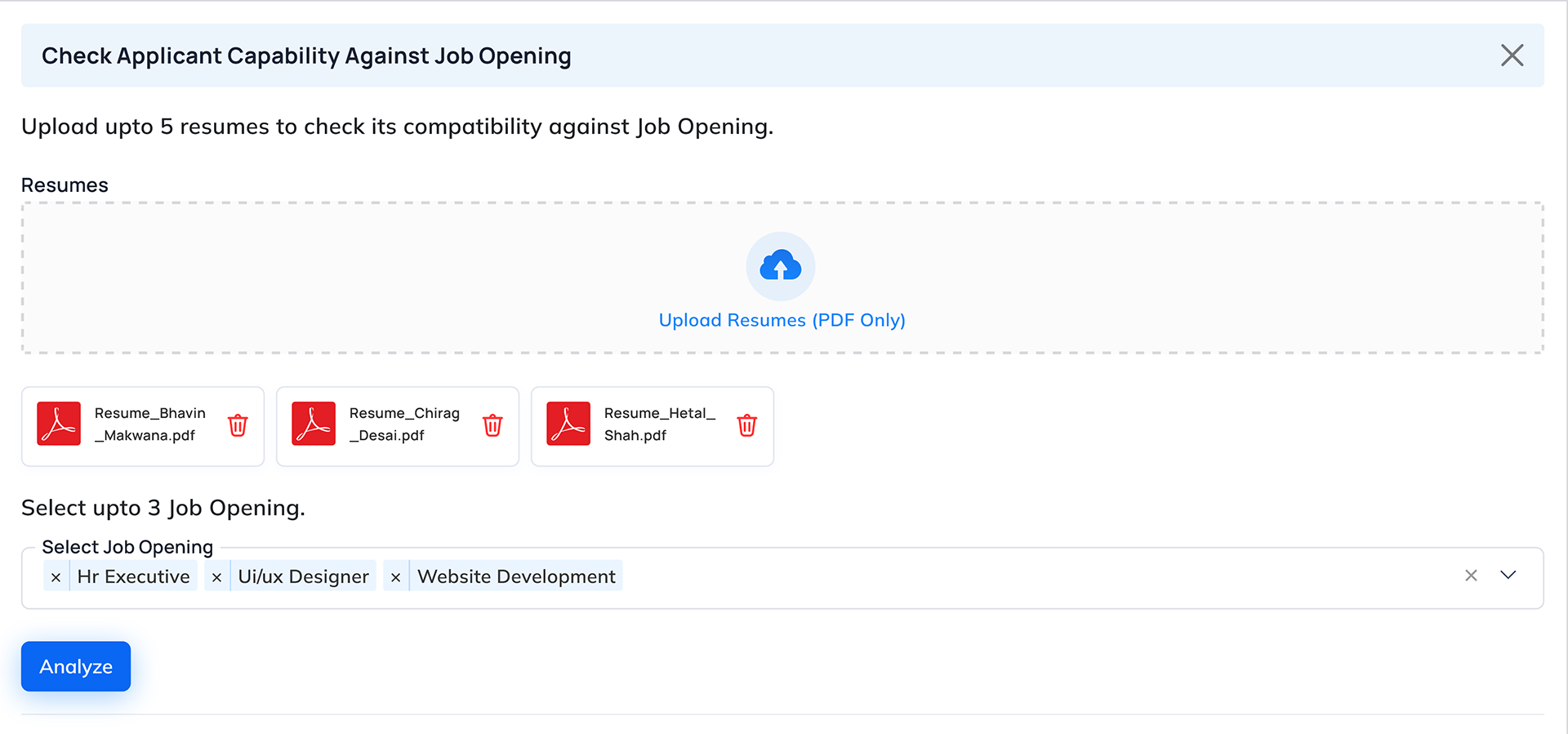This screenshot has height=734, width=1568.
Task: Click the Resume_Hetal_Shah.pdf file name
Action: 659,425
